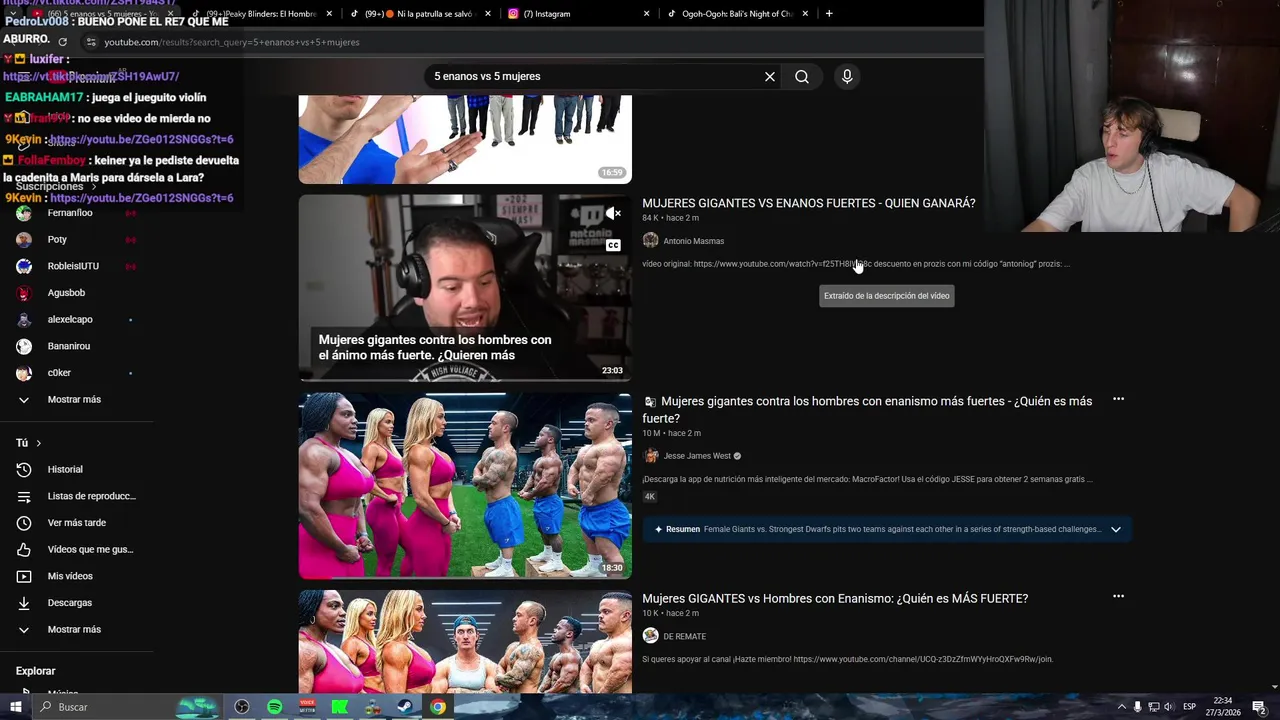Screen dimensions: 1280x720
Task: Play the Antonio Masmas 23:03 thumbnail
Action: pos(465,288)
